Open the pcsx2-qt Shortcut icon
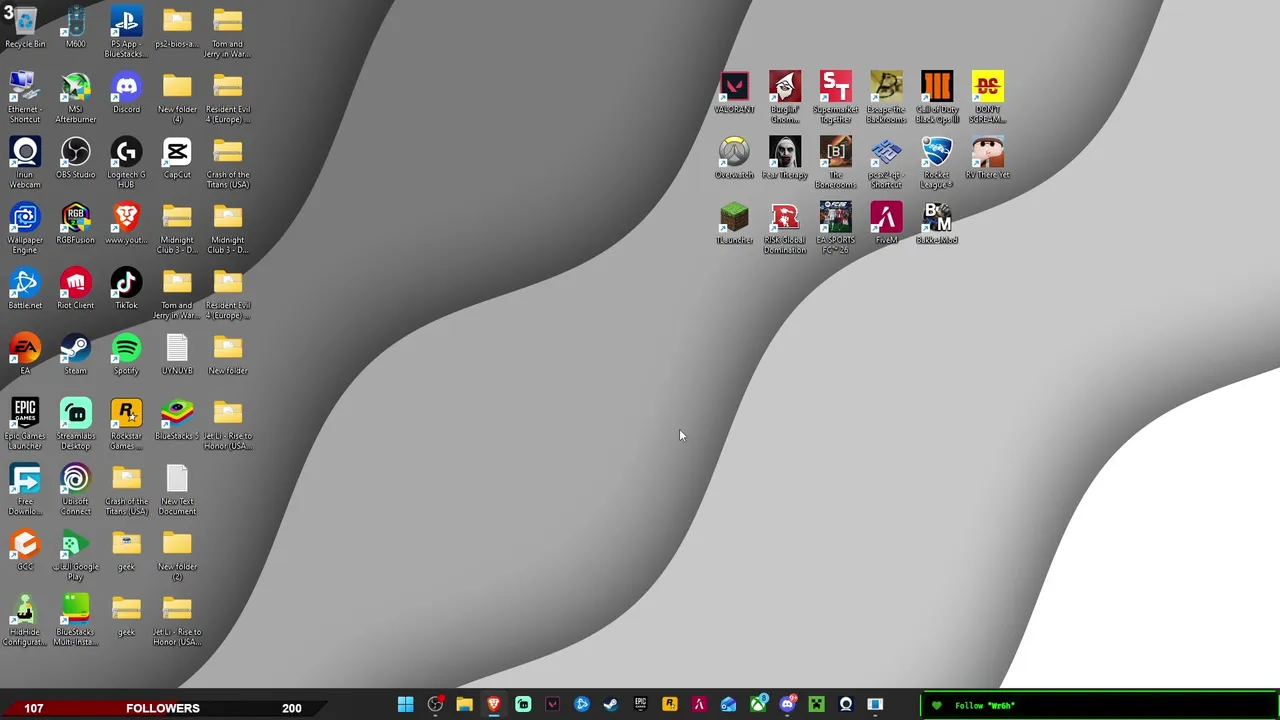This screenshot has width=1280, height=720. click(886, 163)
